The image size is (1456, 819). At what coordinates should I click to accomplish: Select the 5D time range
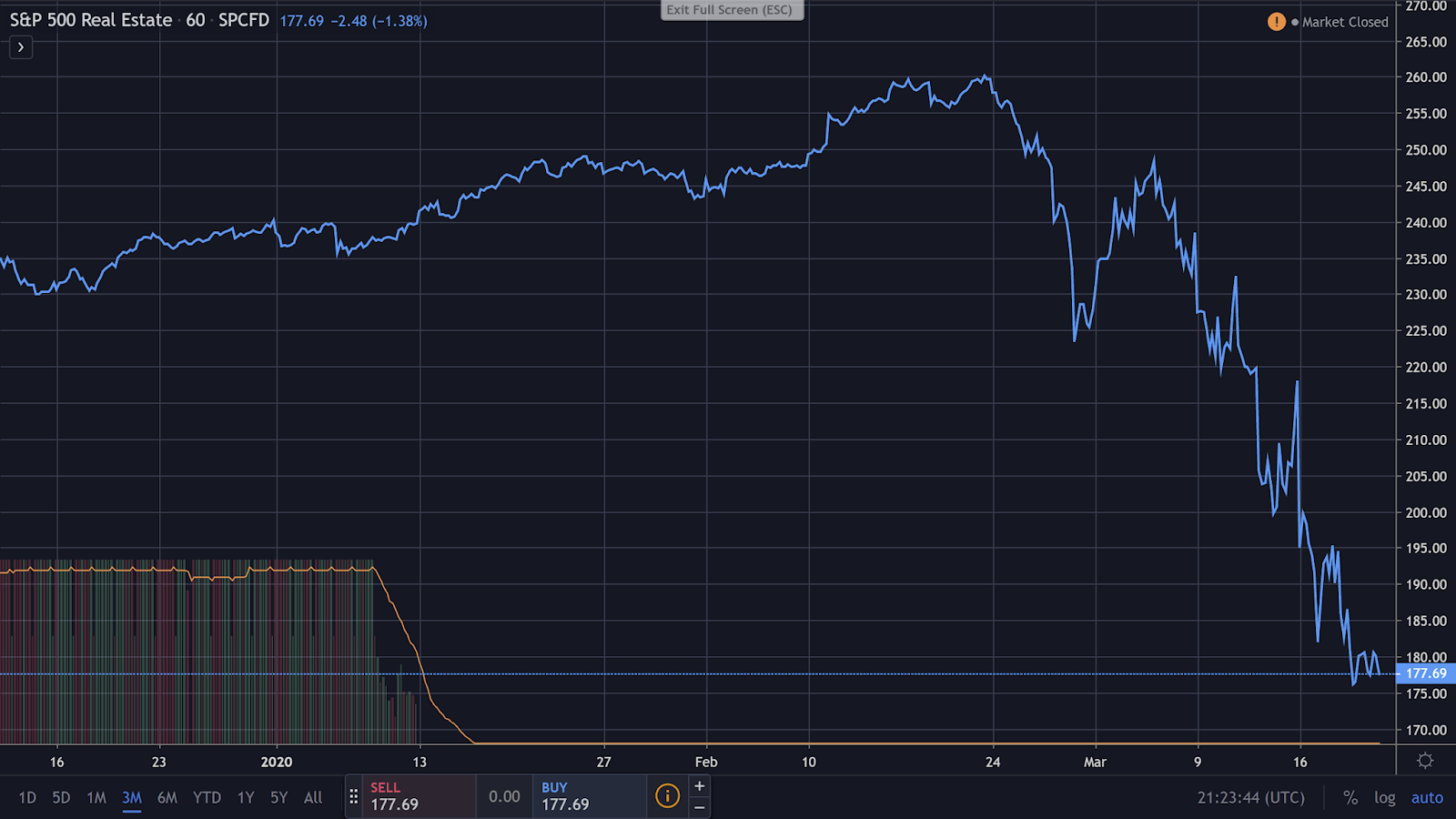(61, 798)
